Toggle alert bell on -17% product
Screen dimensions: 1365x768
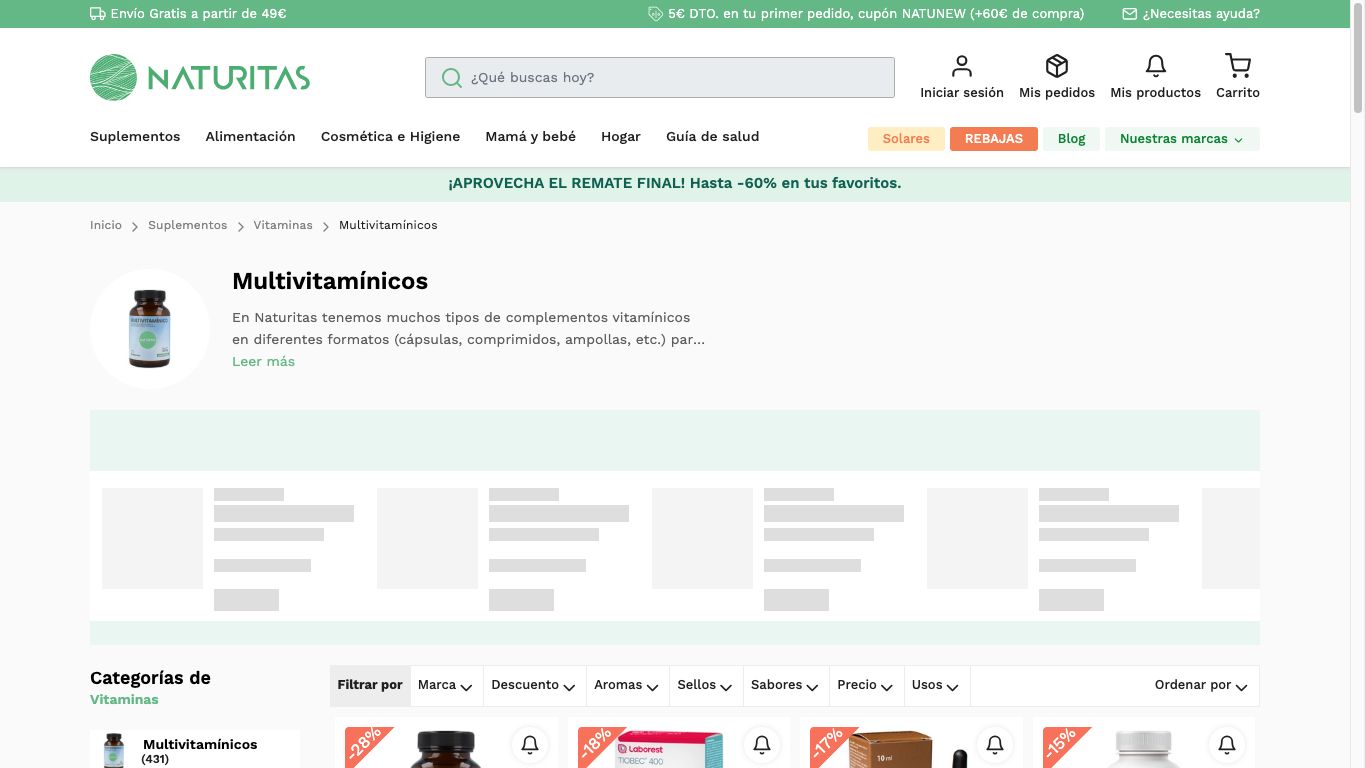[995, 744]
